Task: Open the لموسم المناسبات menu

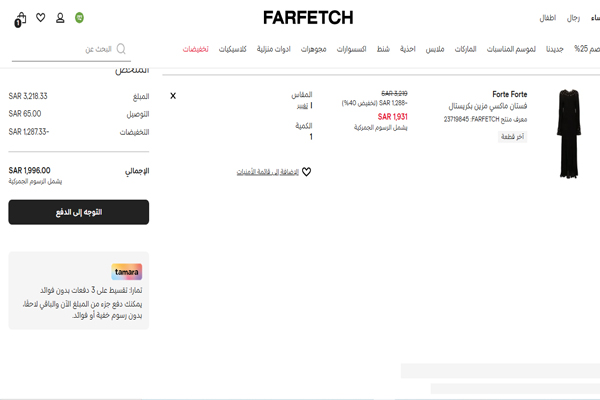Action: coord(511,49)
